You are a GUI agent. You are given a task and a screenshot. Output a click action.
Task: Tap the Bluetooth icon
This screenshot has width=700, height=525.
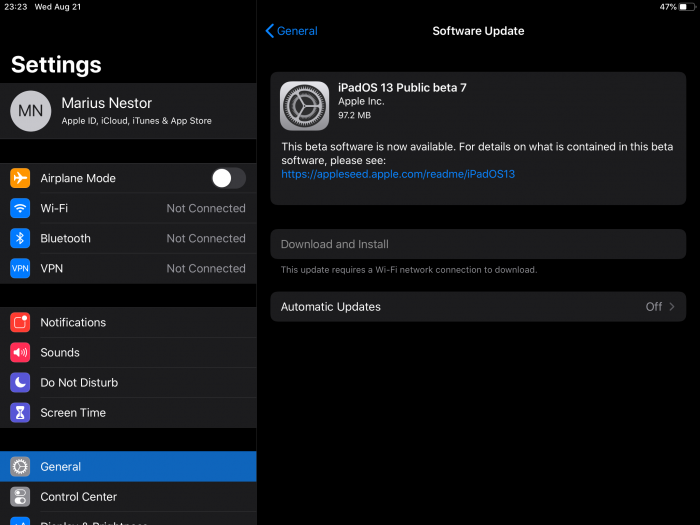click(x=20, y=238)
